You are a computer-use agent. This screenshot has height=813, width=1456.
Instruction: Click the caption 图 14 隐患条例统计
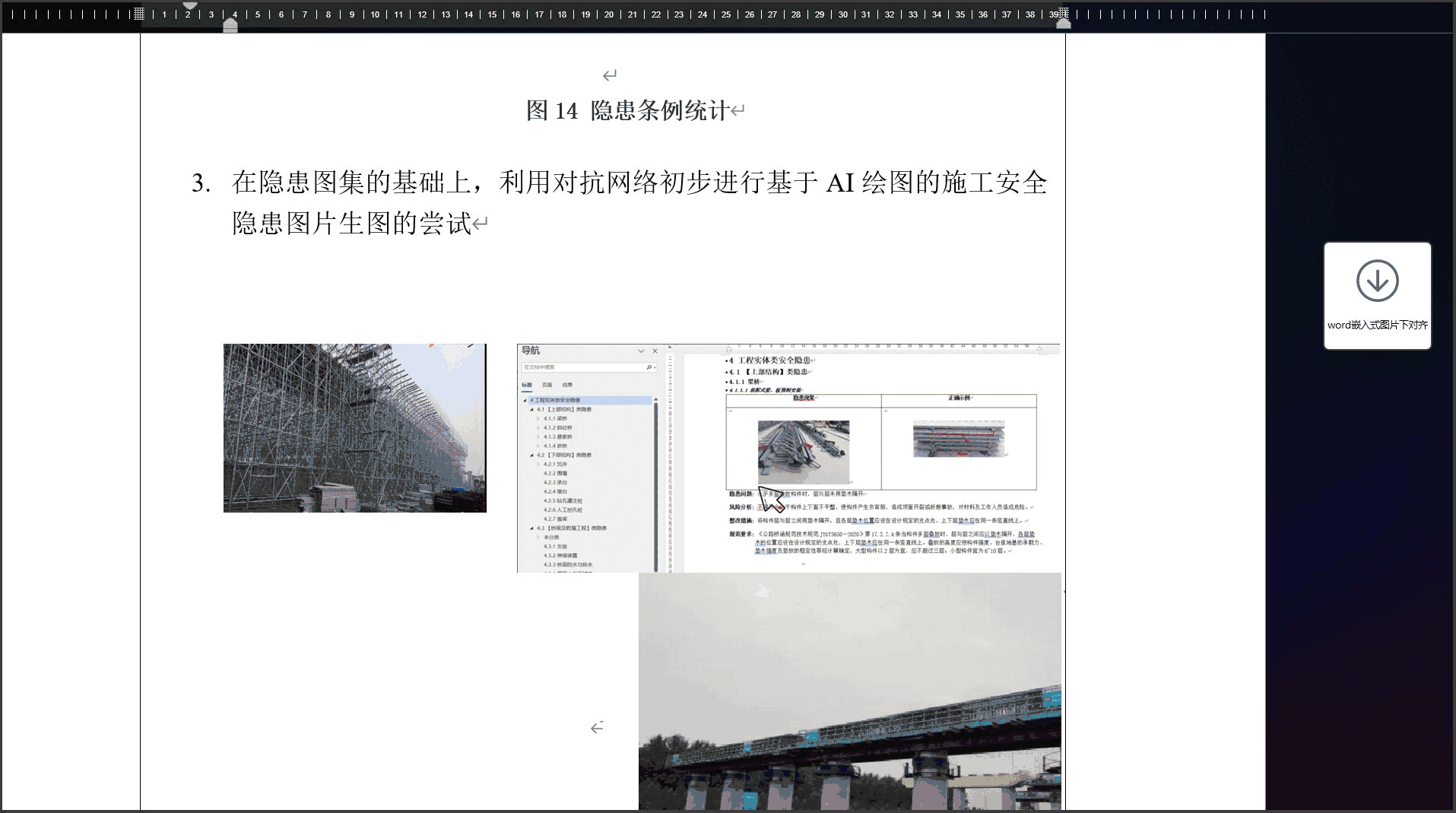pyautogui.click(x=627, y=111)
